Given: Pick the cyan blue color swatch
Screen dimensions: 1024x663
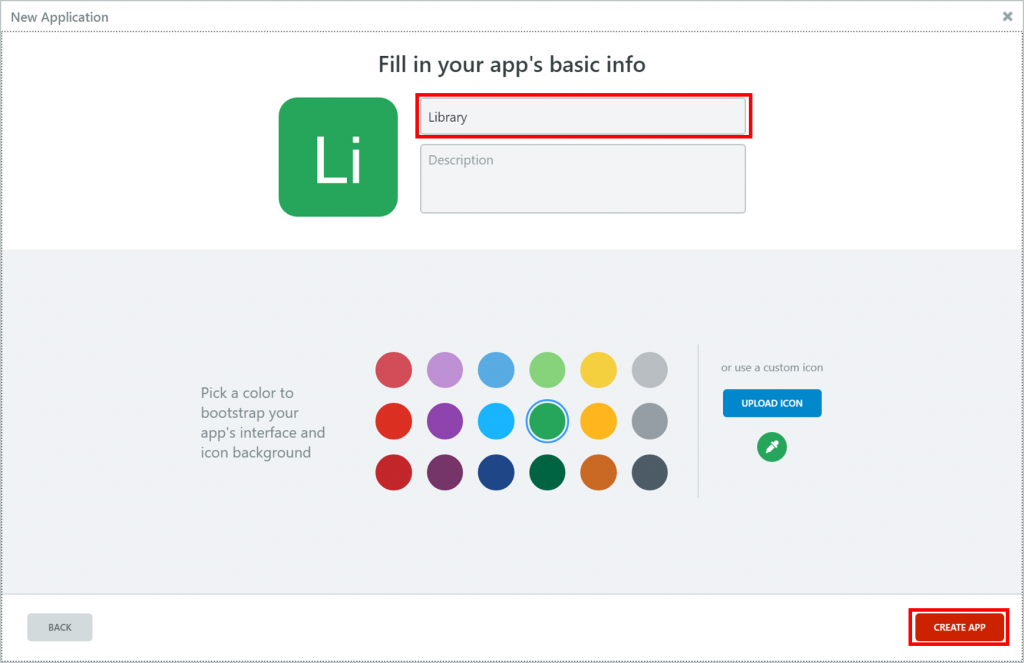Looking at the screenshot, I should pyautogui.click(x=496, y=421).
